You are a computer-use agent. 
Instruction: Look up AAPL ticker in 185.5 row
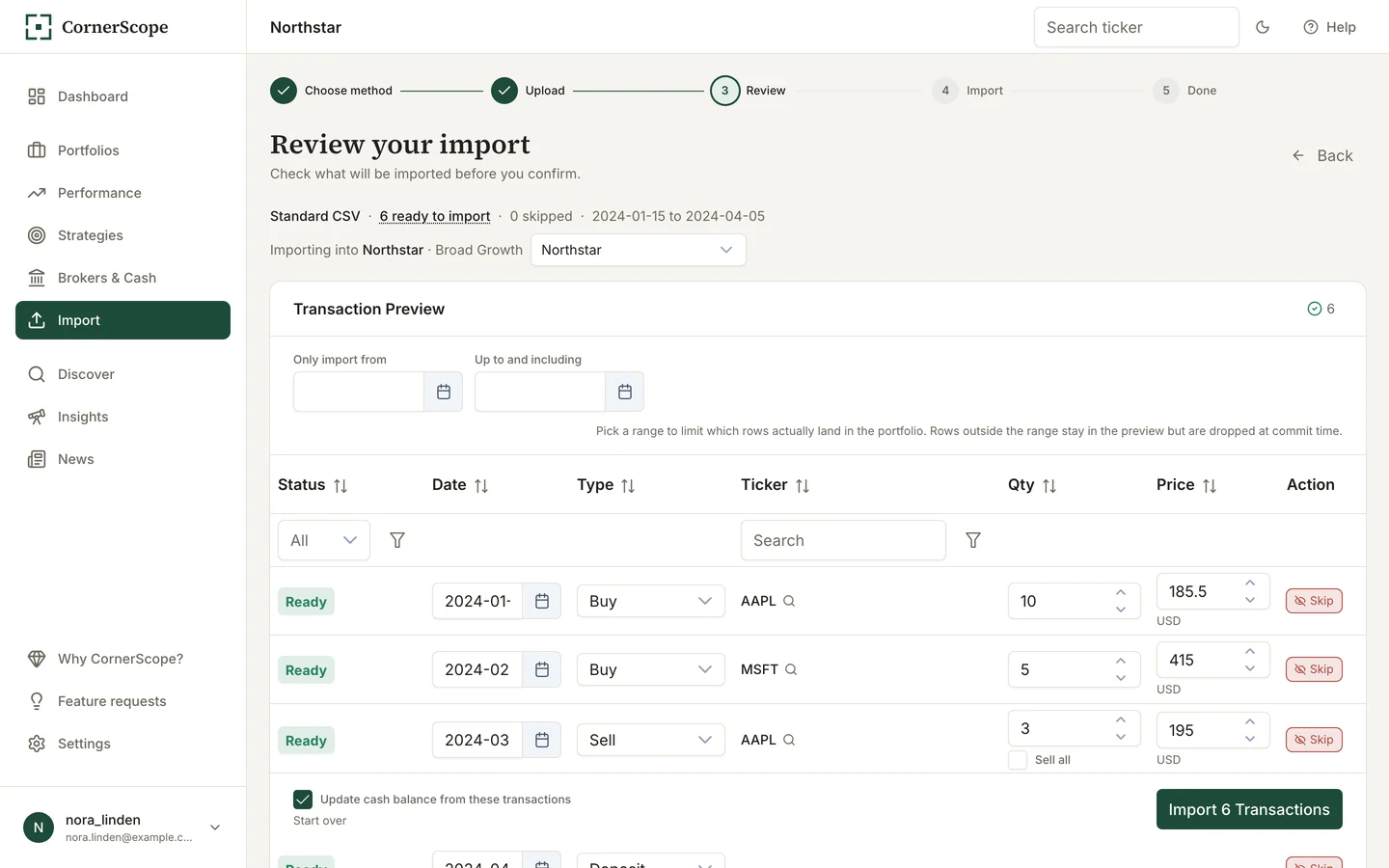789,601
